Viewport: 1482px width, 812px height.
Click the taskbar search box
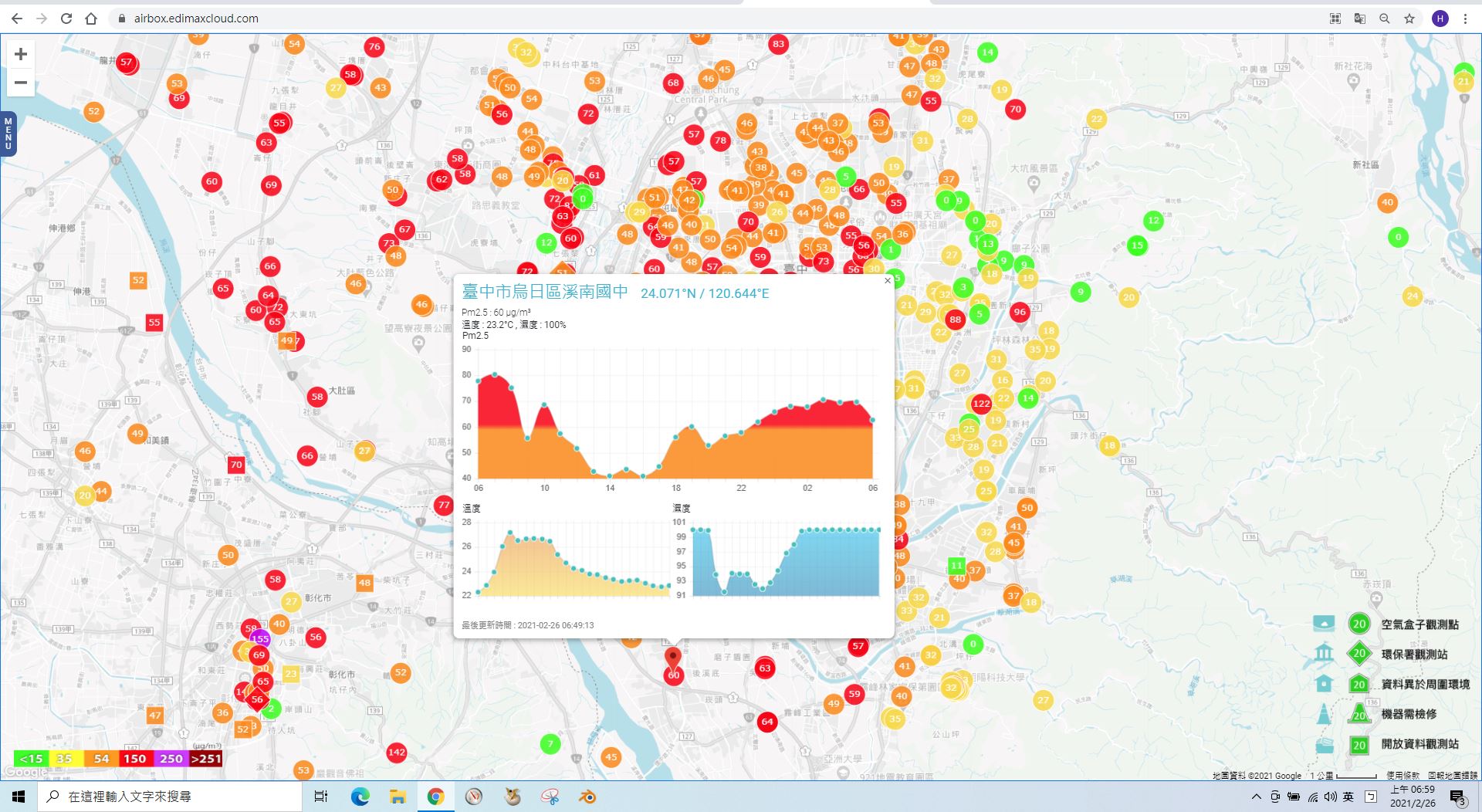[170, 797]
